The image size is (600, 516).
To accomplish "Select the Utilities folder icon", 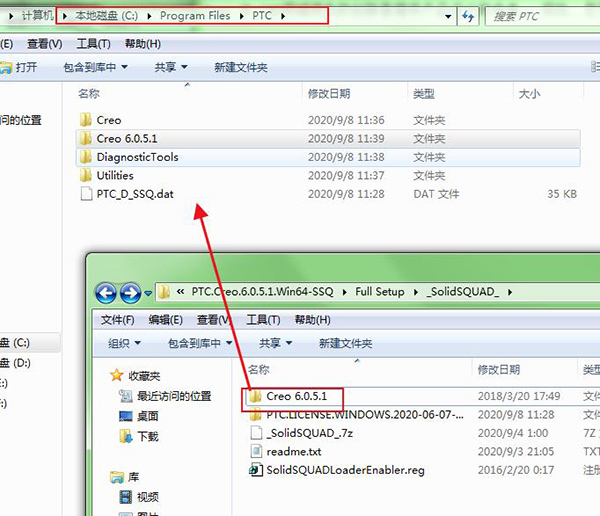I will pos(86,175).
